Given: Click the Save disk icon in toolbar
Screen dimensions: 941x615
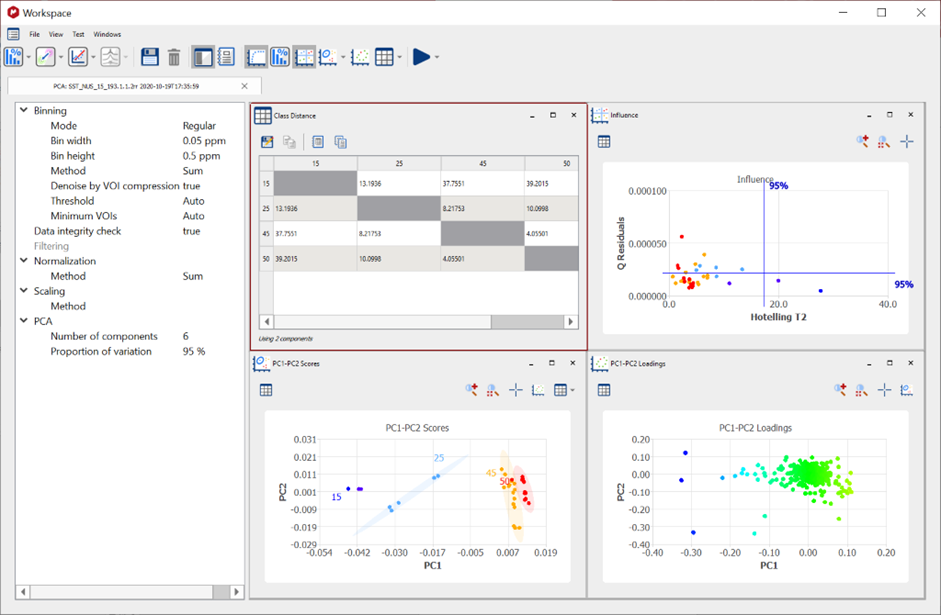Looking at the screenshot, I should pyautogui.click(x=150, y=57).
